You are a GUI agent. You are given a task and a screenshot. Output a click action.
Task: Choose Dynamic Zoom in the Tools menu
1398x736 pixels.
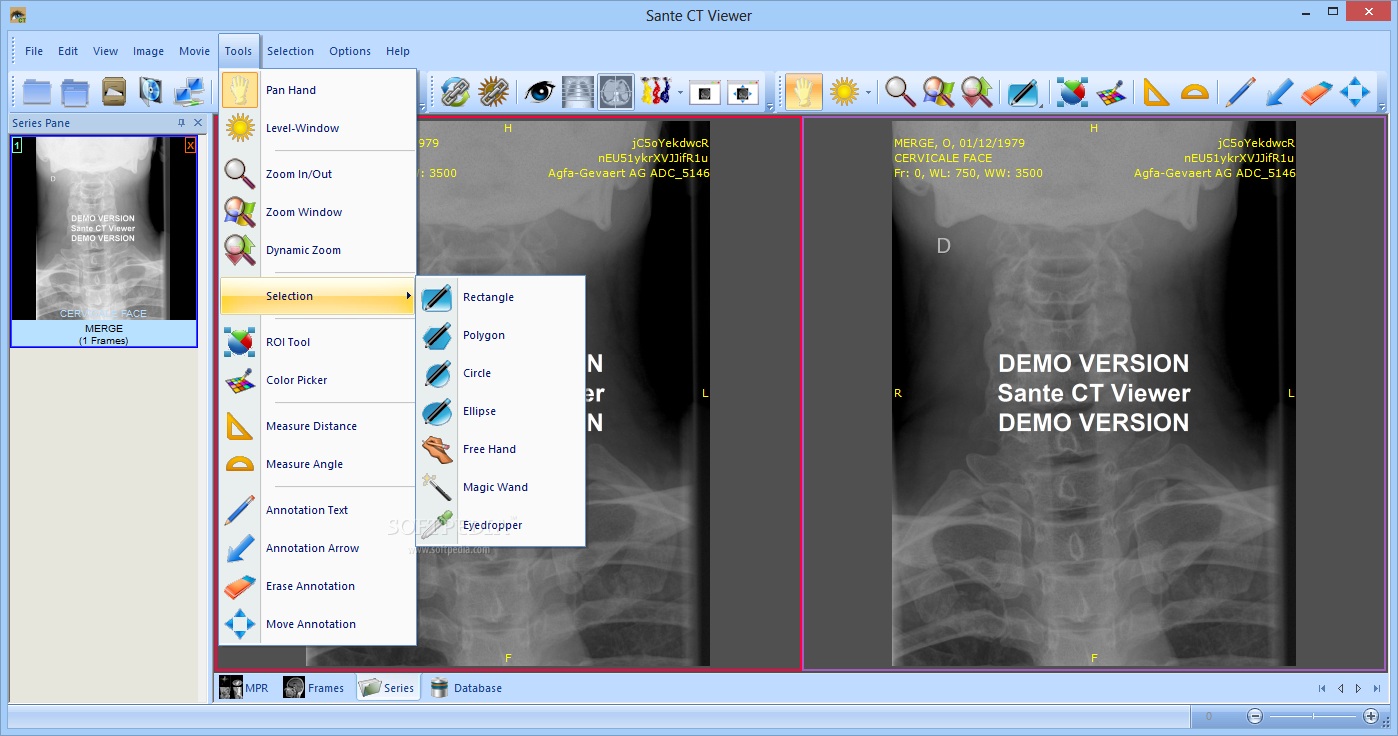tap(318, 250)
